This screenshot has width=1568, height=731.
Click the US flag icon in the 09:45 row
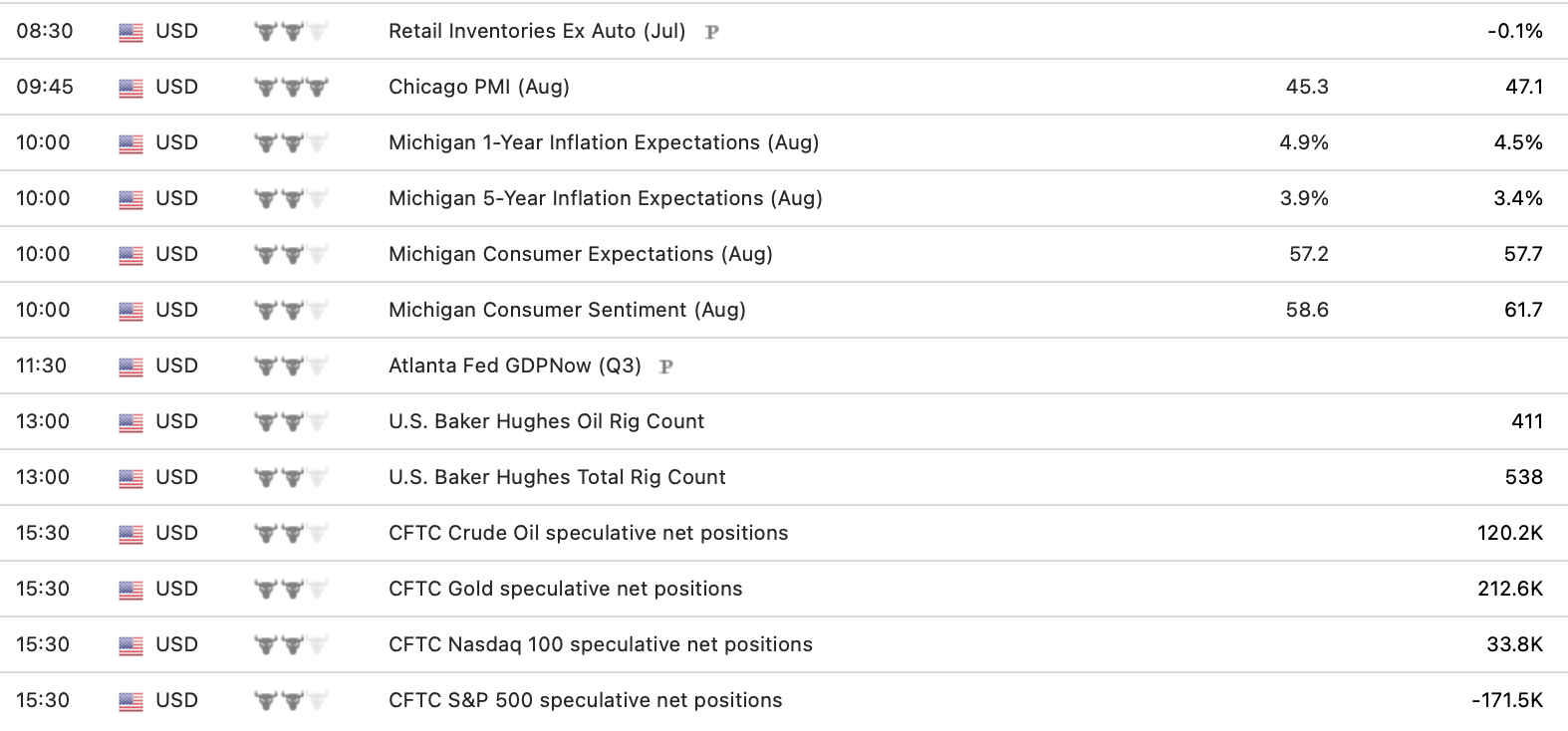(131, 88)
